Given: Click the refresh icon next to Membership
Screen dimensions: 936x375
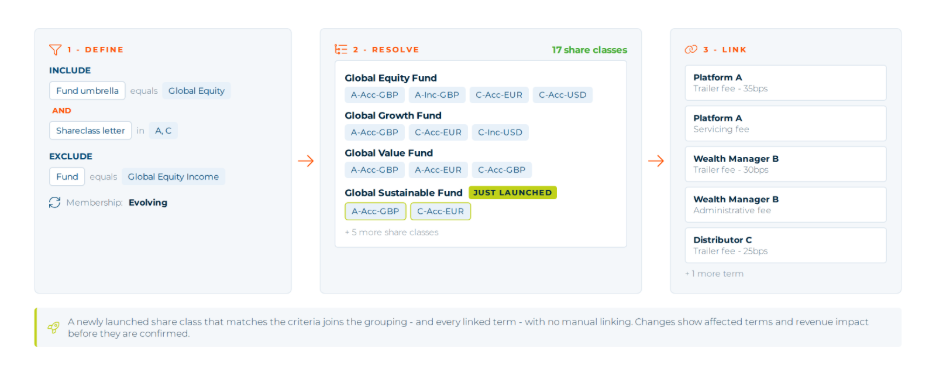Looking at the screenshot, I should (55, 202).
